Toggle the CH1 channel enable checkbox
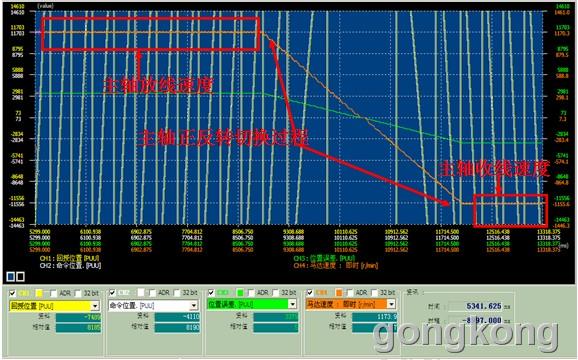 coord(13,293)
